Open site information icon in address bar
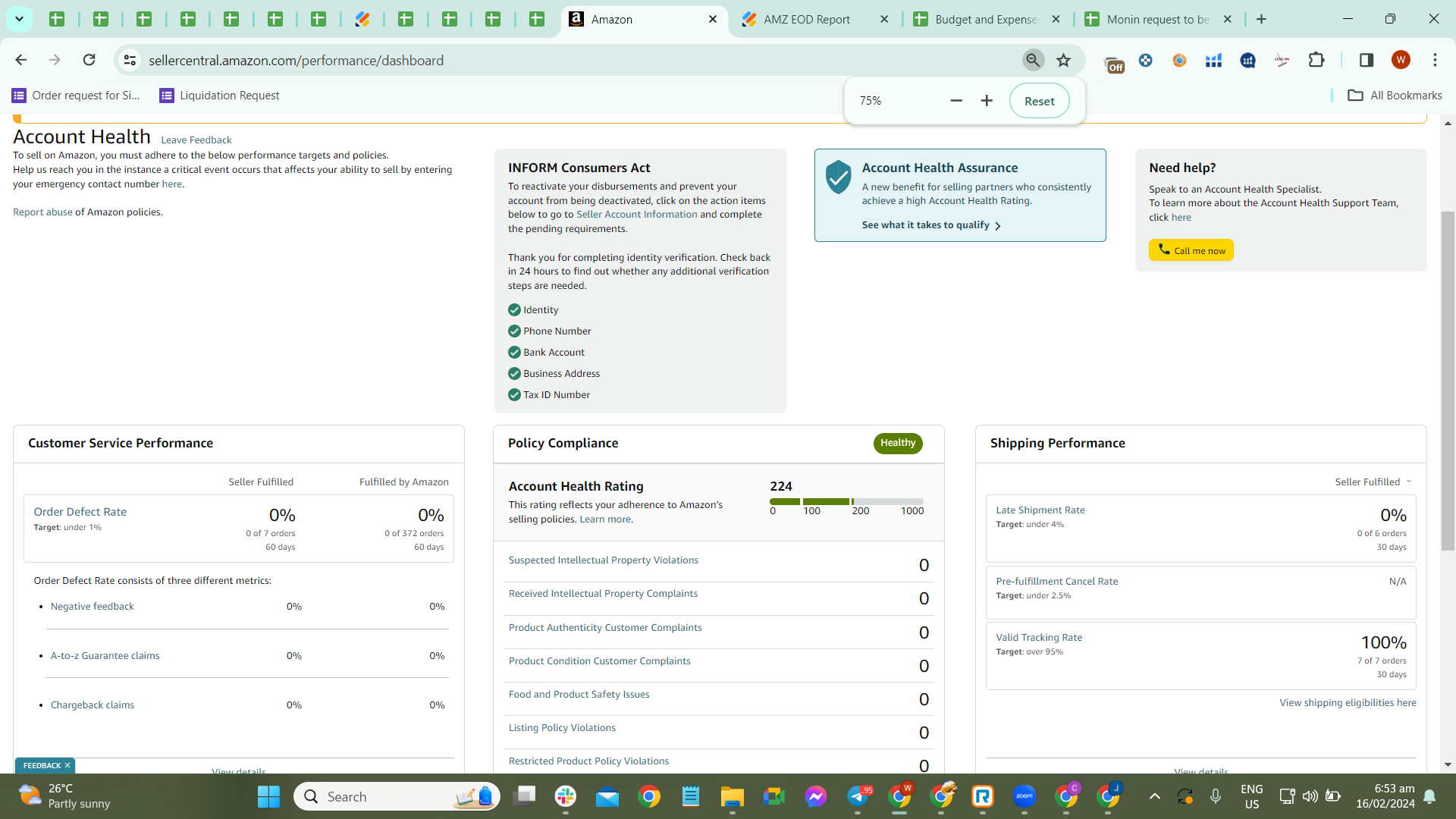 (x=130, y=60)
